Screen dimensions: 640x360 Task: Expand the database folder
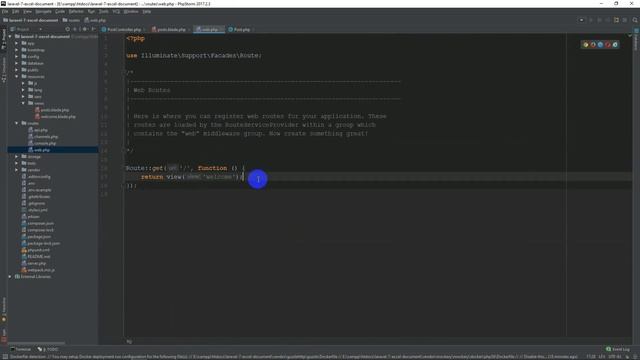tap(17, 63)
